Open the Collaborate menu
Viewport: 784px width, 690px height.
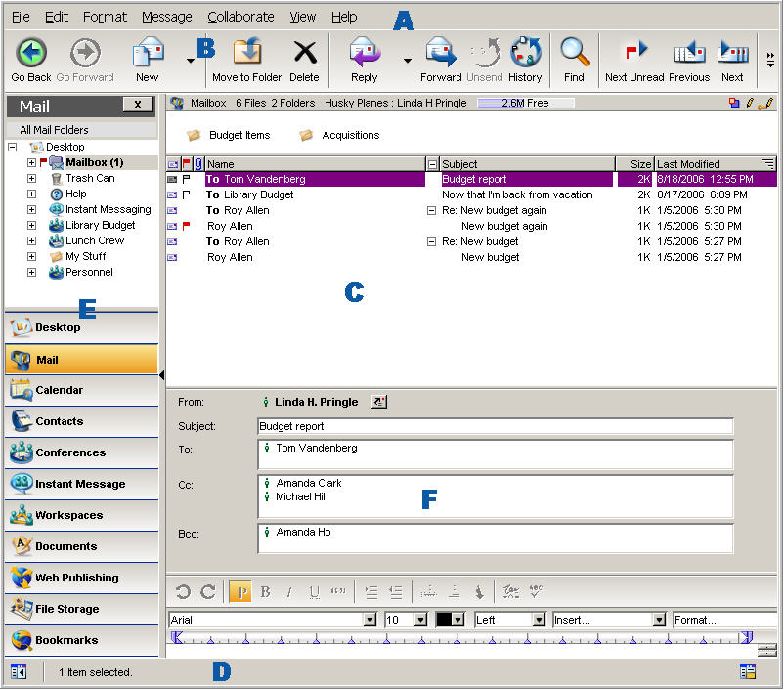click(x=240, y=17)
